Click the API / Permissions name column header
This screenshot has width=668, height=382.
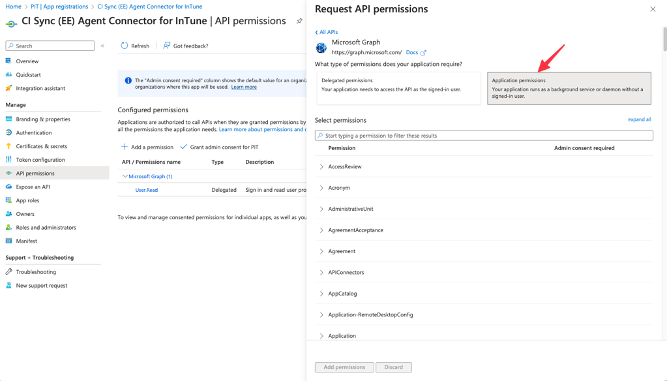coord(151,162)
